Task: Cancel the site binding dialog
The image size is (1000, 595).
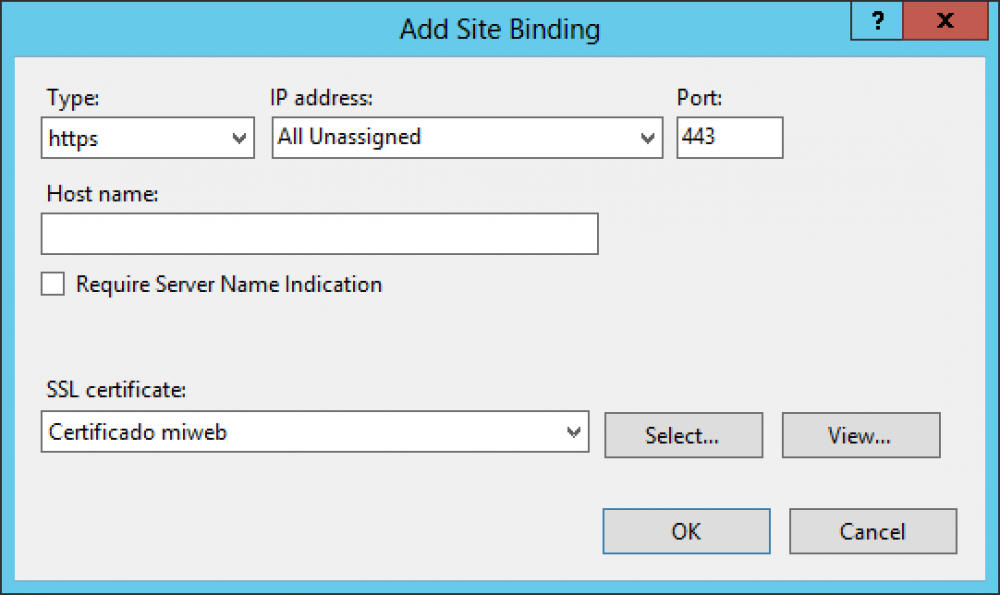Action: (x=873, y=531)
